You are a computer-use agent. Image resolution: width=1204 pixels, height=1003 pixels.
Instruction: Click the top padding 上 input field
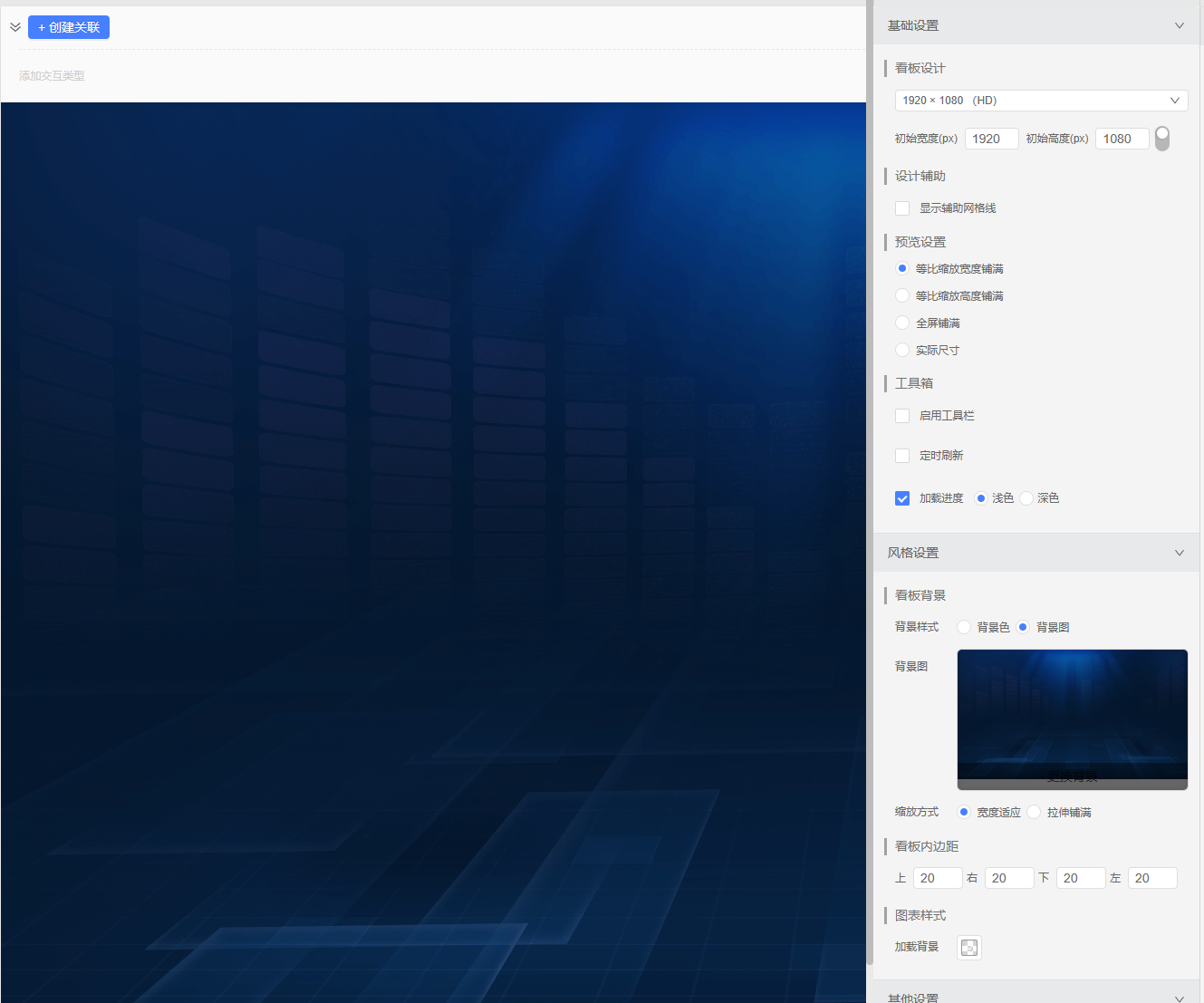point(938,878)
